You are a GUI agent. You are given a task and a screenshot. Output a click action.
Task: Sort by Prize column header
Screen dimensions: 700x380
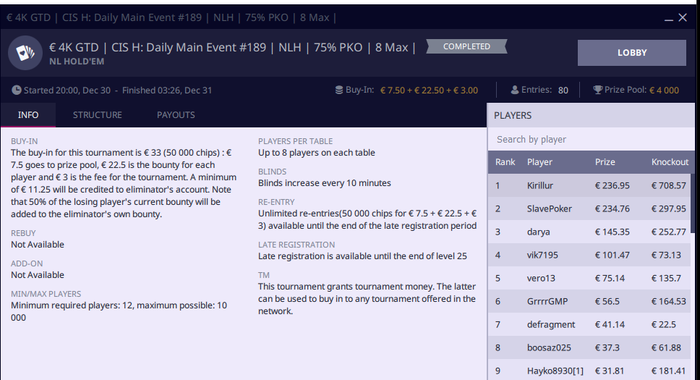[x=605, y=162]
